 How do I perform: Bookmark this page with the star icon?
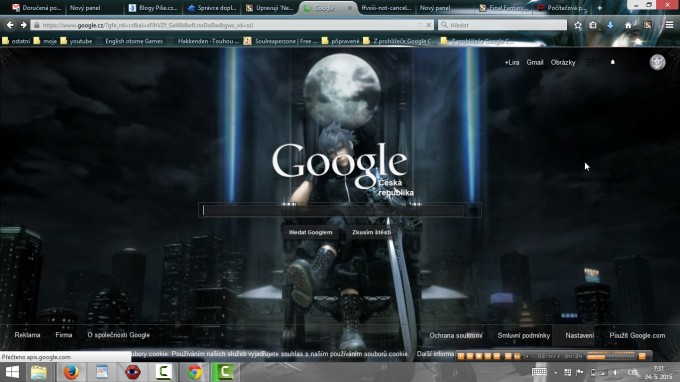(578, 25)
